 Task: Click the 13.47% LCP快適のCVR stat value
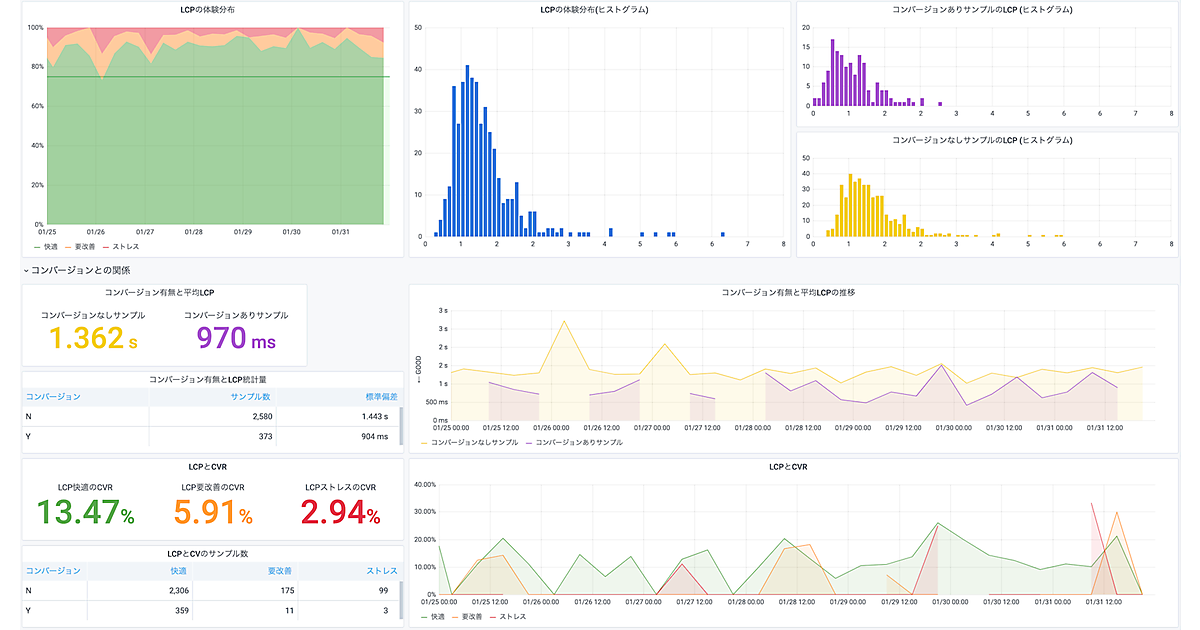[85, 513]
